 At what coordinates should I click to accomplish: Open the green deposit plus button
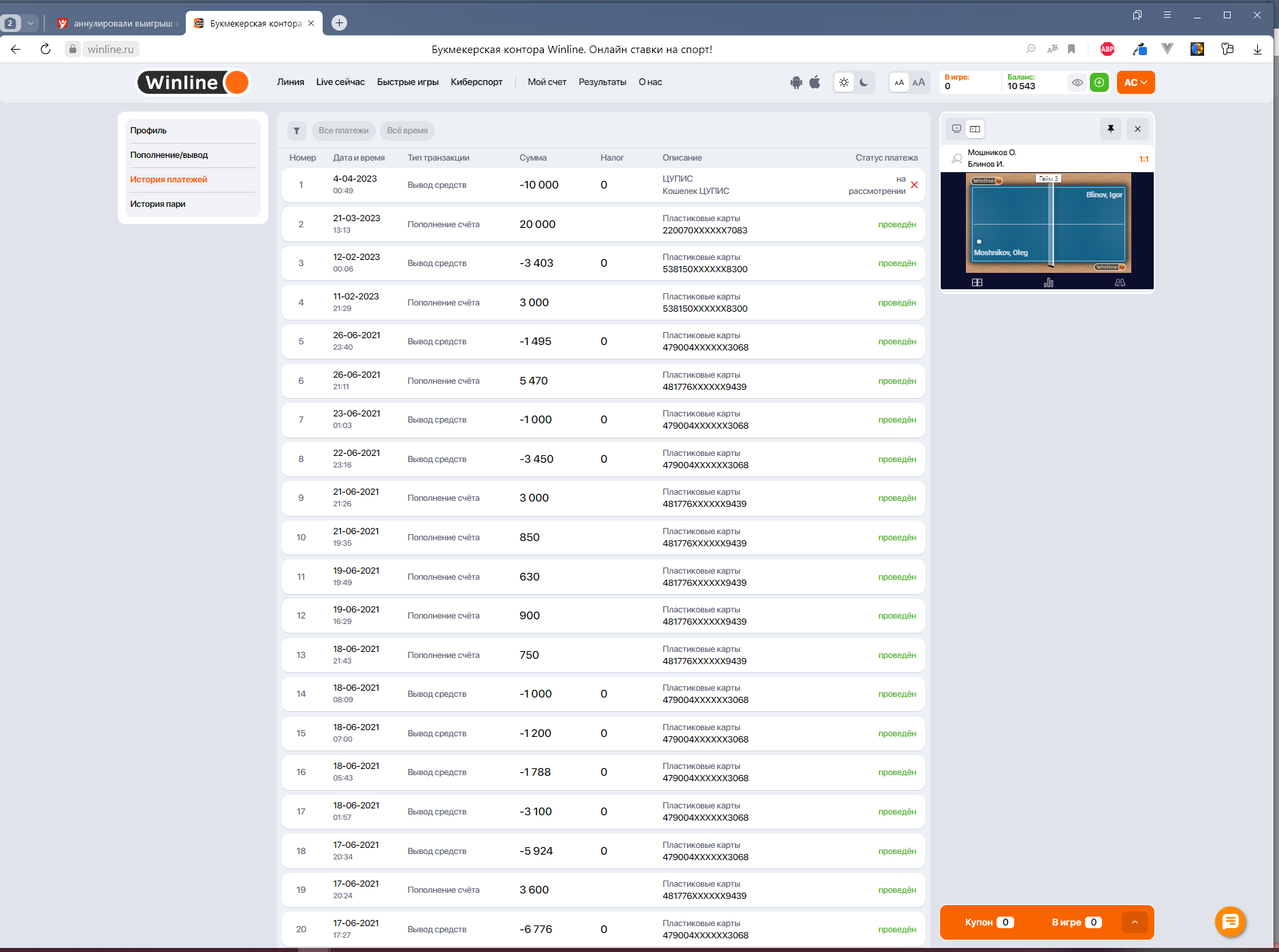(x=1099, y=82)
